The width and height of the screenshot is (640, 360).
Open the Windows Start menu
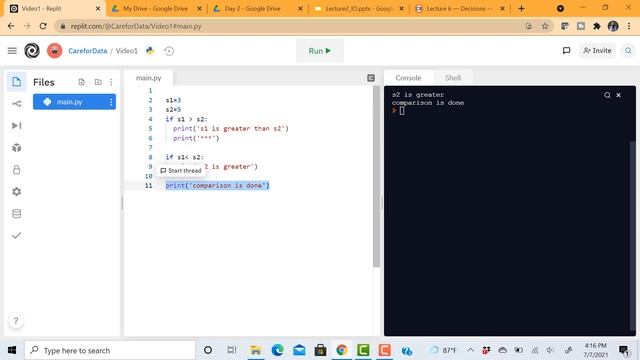click(x=12, y=350)
